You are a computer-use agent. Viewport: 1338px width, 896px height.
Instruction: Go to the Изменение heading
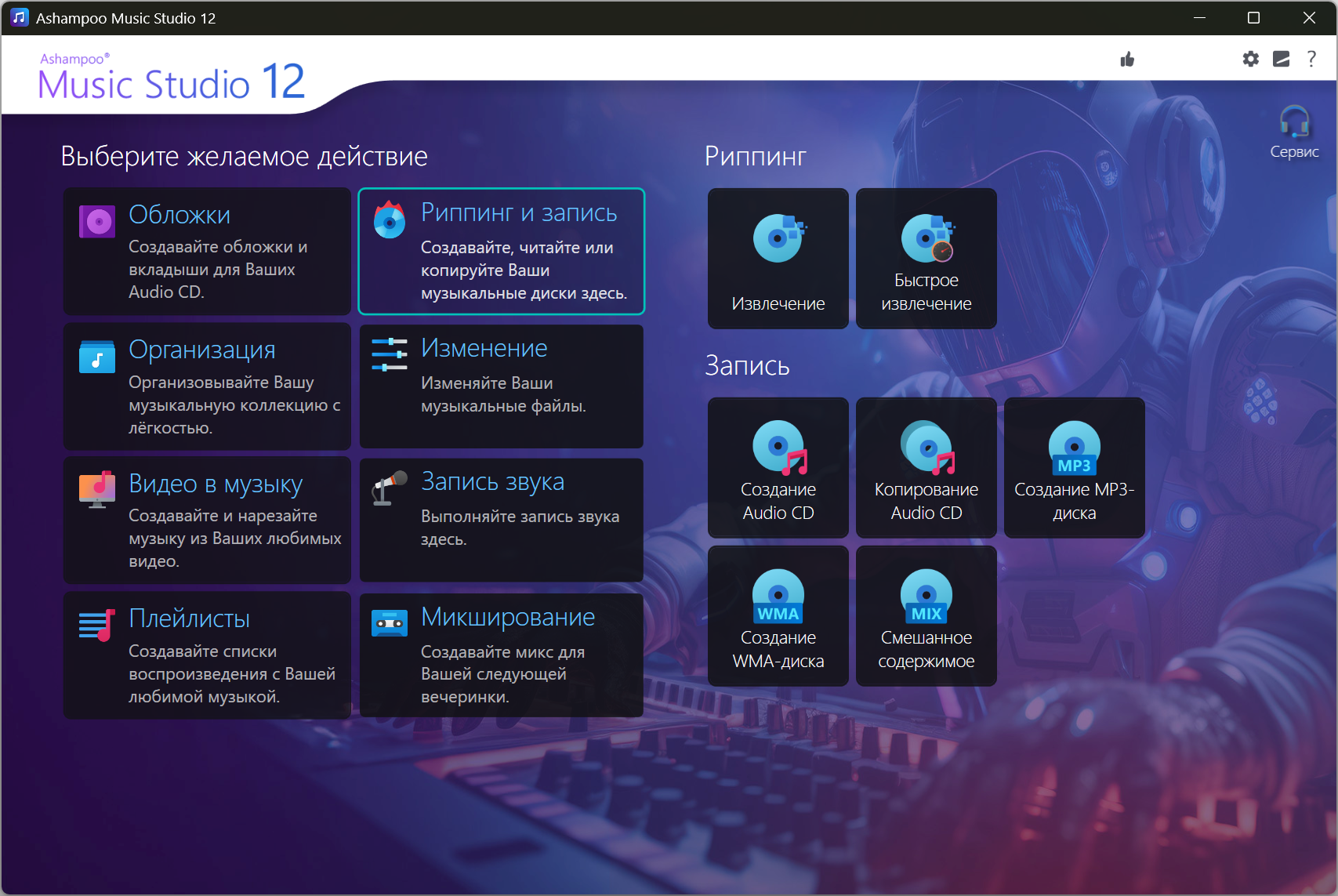click(484, 348)
